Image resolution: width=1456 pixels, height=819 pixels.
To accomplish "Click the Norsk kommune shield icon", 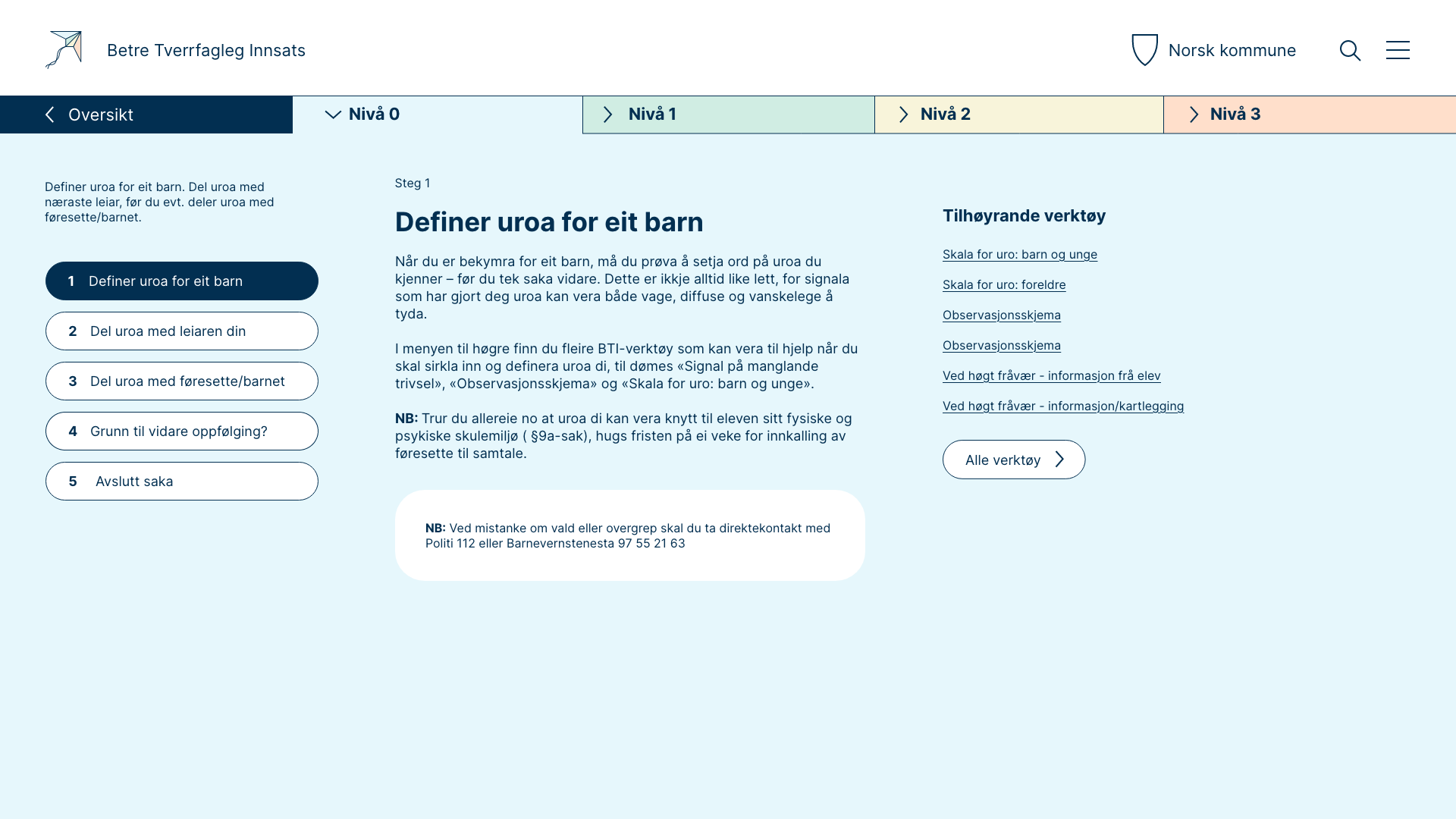I will (x=1144, y=50).
